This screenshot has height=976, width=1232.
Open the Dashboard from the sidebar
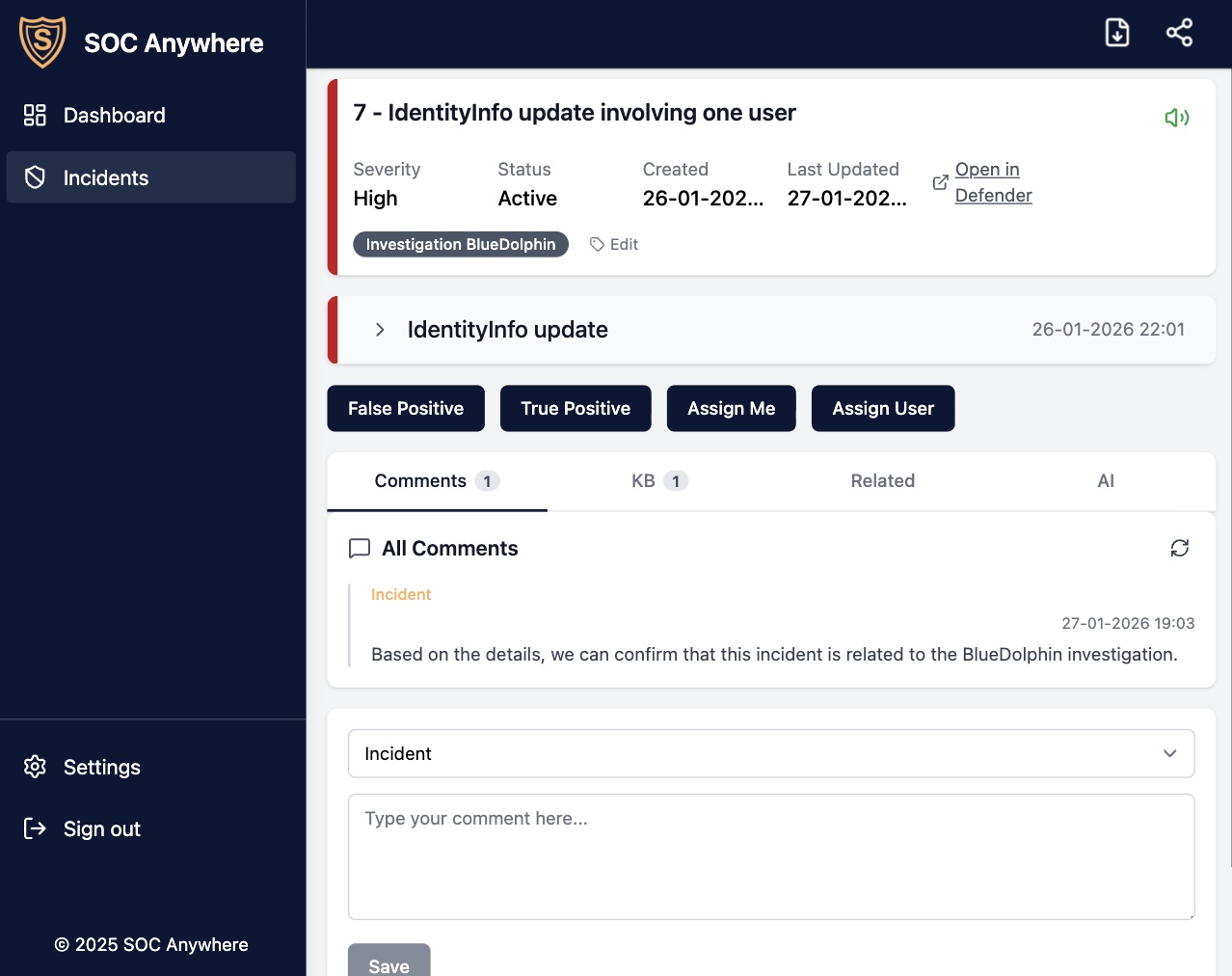(x=114, y=115)
